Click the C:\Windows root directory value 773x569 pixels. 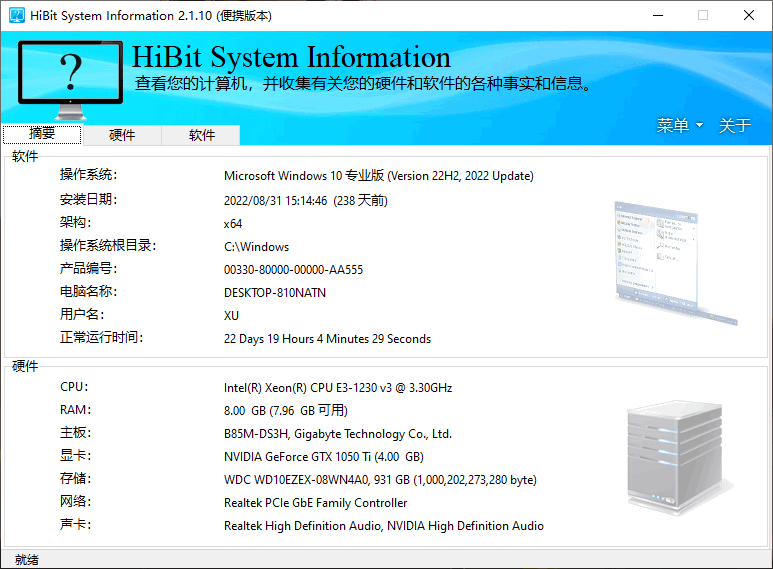point(256,247)
